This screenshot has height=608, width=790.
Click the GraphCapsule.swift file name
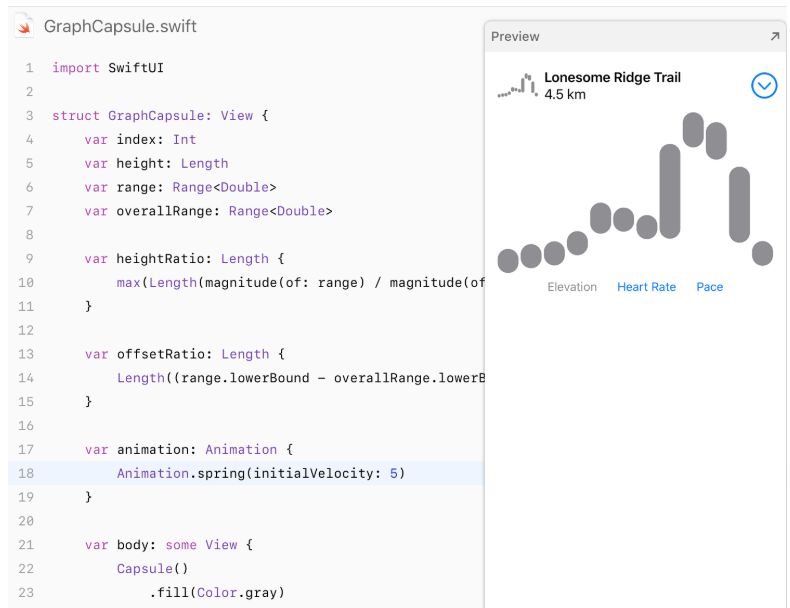(x=120, y=27)
